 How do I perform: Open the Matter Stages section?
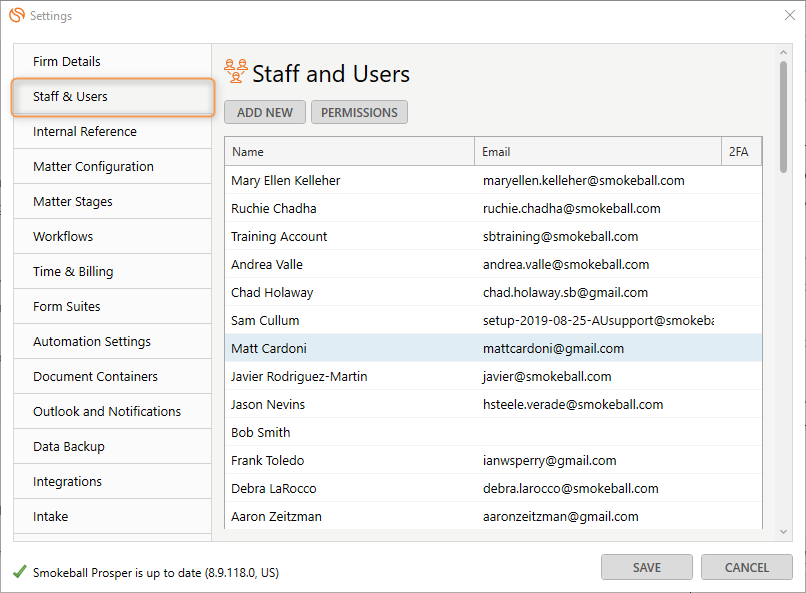point(113,201)
